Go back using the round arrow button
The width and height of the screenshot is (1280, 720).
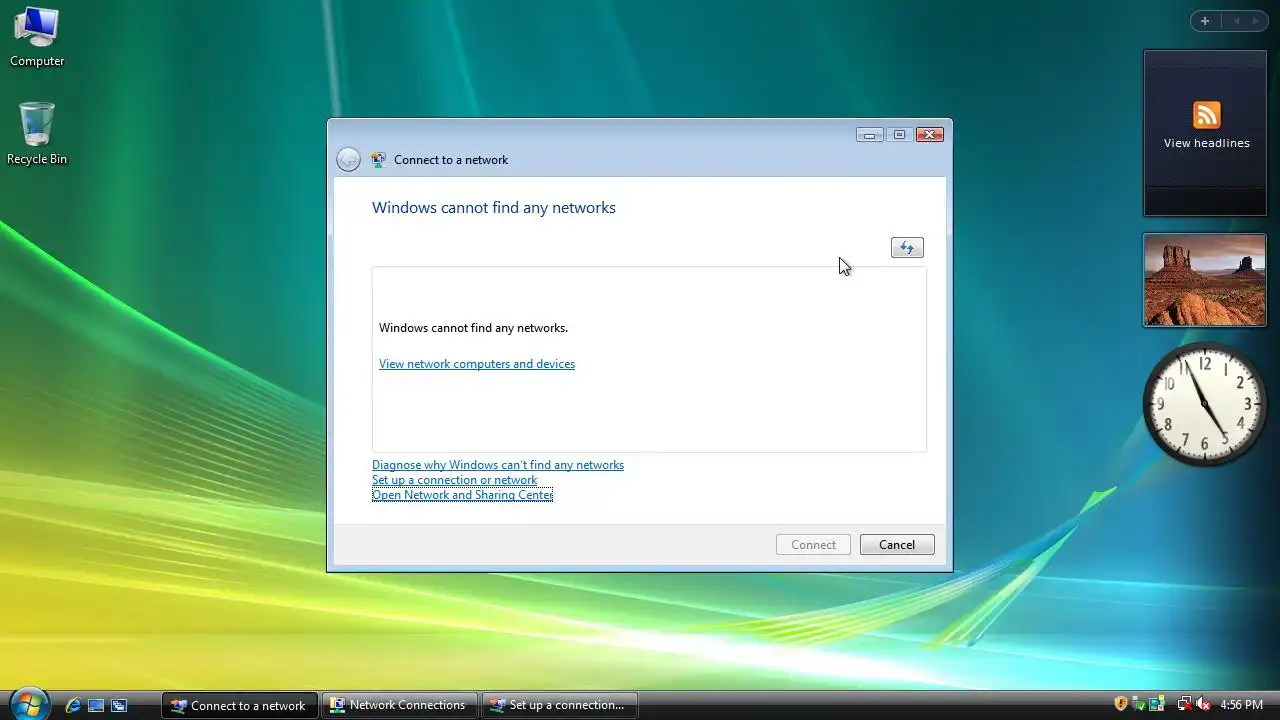click(348, 160)
